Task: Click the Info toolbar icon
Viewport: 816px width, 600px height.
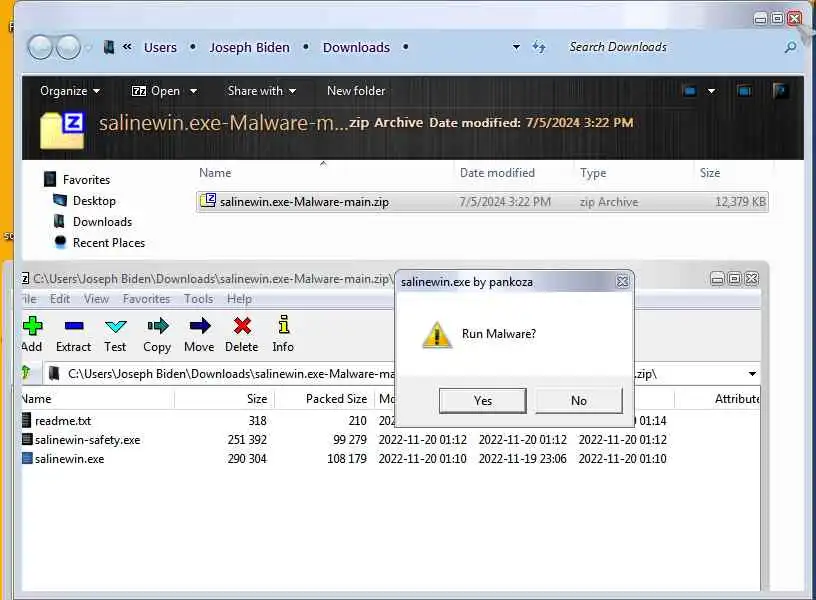Action: tap(284, 325)
